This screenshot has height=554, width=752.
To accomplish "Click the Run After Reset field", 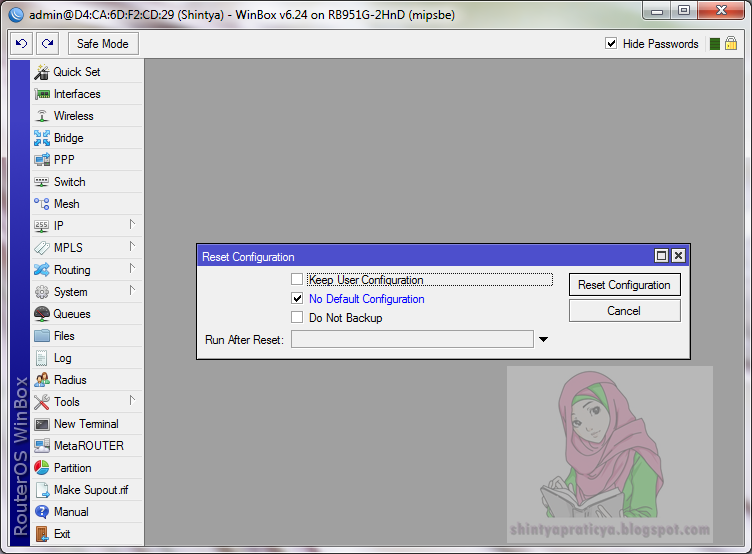I will click(x=412, y=339).
